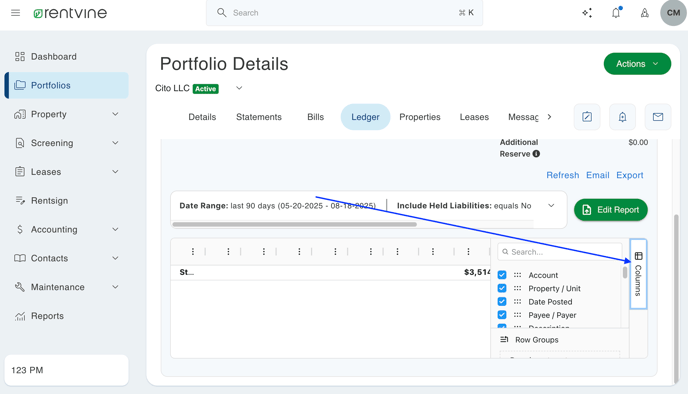688x394 pixels.
Task: Click the Accounting dollar icon
Action: 20,229
